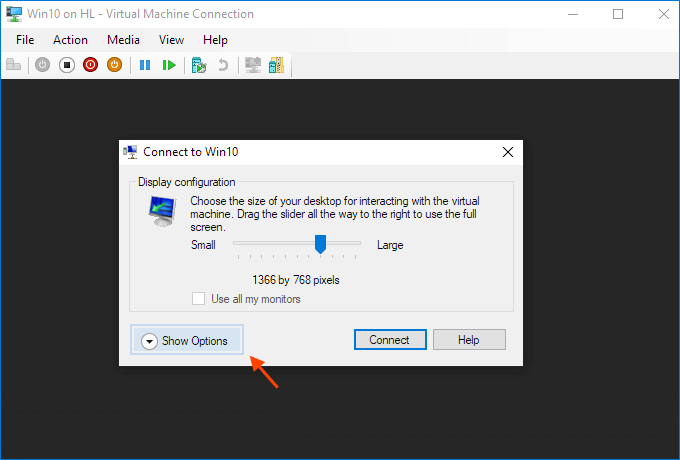The width and height of the screenshot is (680, 460).
Task: Expand Show Options
Action: click(x=187, y=340)
